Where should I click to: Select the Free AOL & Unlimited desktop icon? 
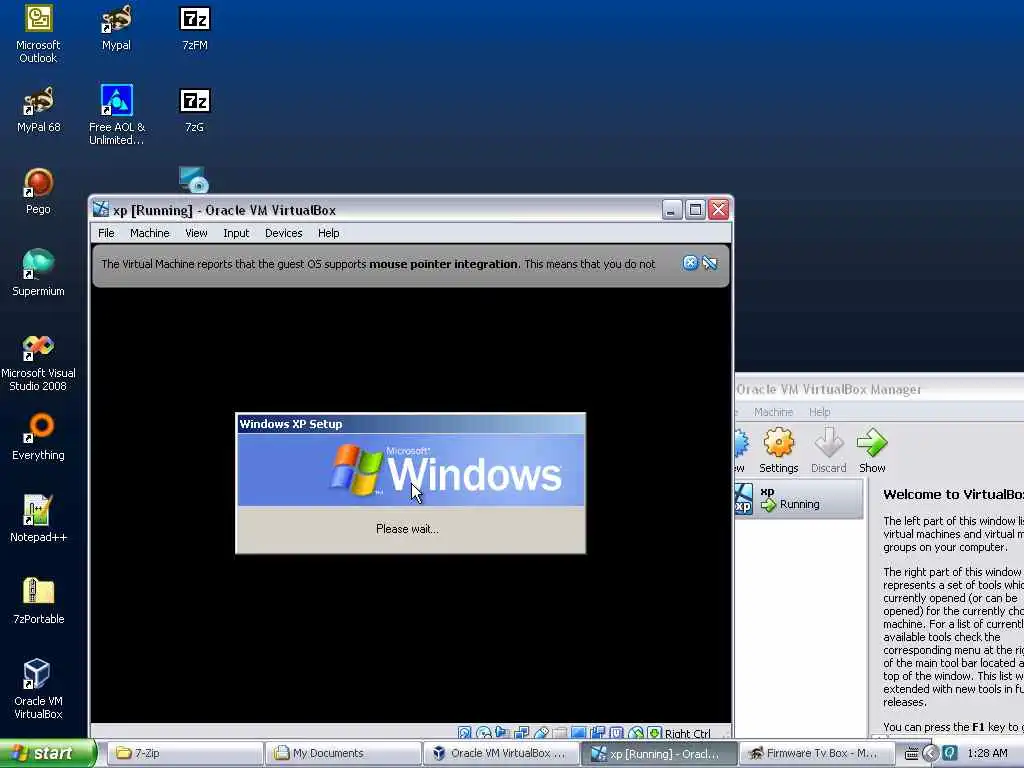click(116, 116)
